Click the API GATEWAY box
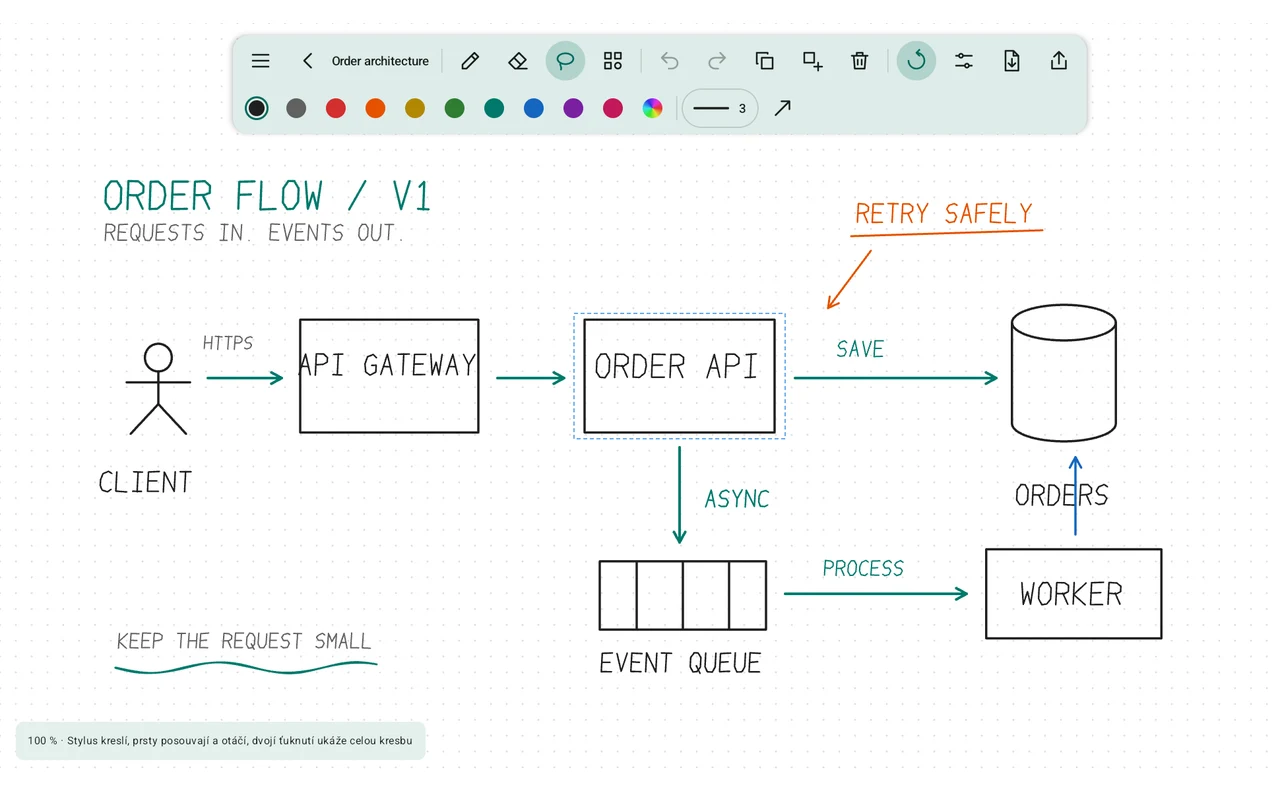The width and height of the screenshot is (1280, 800). tap(389, 375)
